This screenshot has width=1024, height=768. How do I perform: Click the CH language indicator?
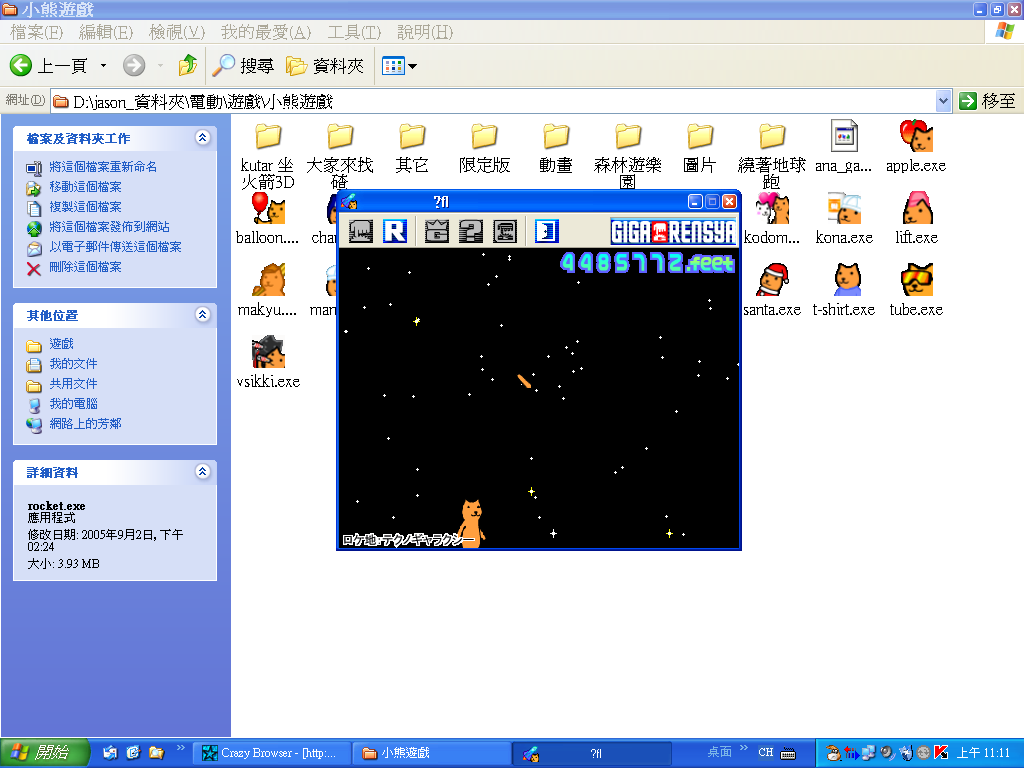(x=765, y=752)
